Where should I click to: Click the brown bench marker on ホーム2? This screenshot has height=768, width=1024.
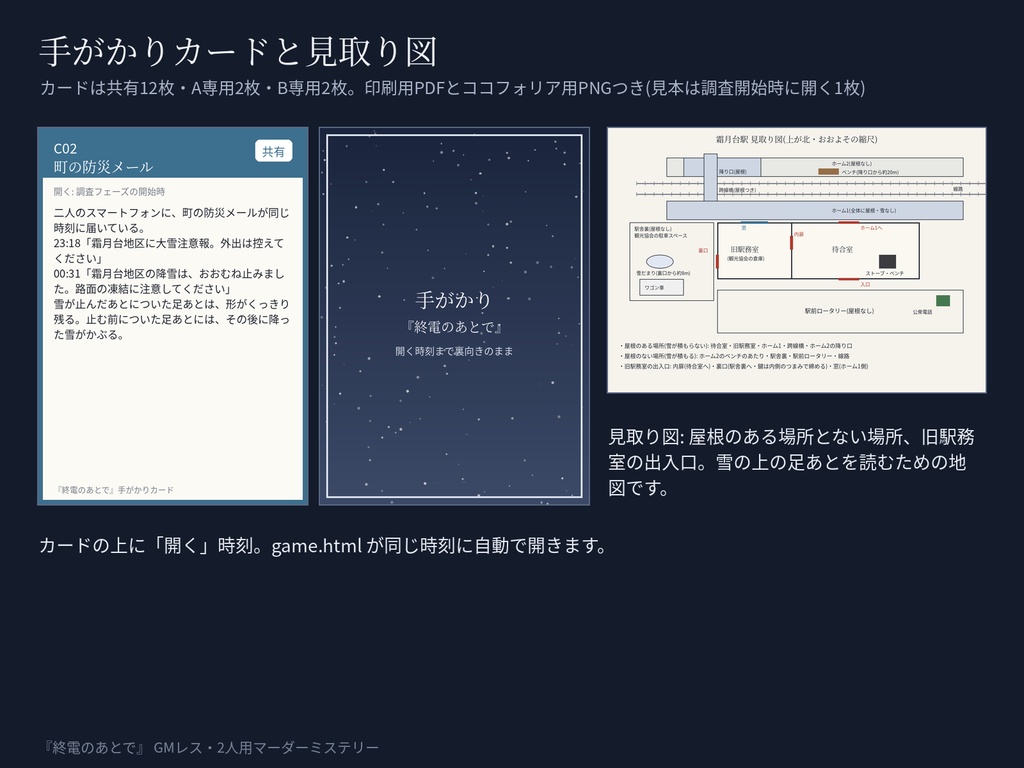828,172
